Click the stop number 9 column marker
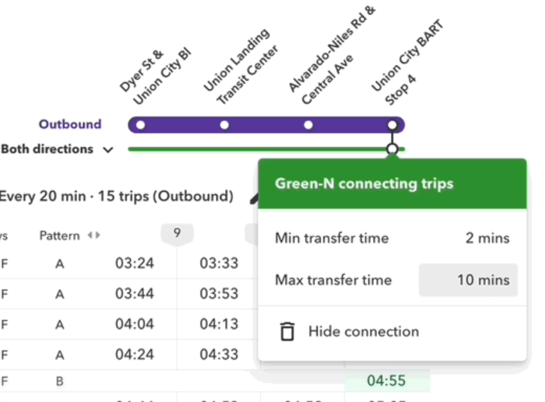 (177, 233)
